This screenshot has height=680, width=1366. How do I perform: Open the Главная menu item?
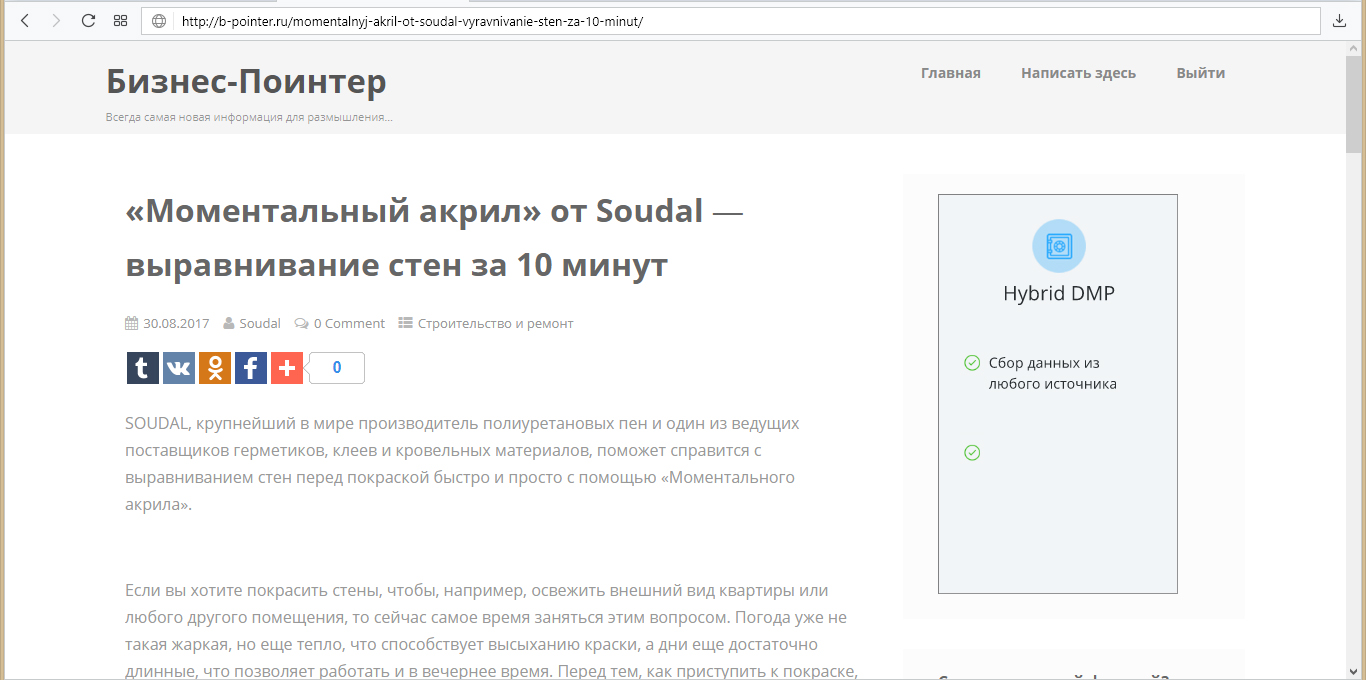(x=951, y=73)
